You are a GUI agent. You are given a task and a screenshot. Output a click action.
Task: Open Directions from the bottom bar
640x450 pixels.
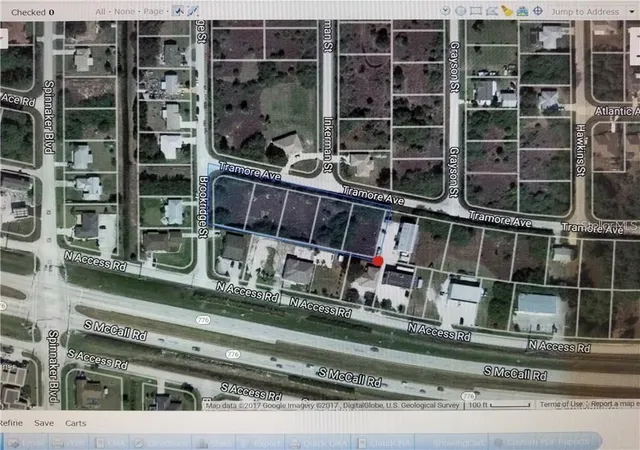click(x=162, y=443)
